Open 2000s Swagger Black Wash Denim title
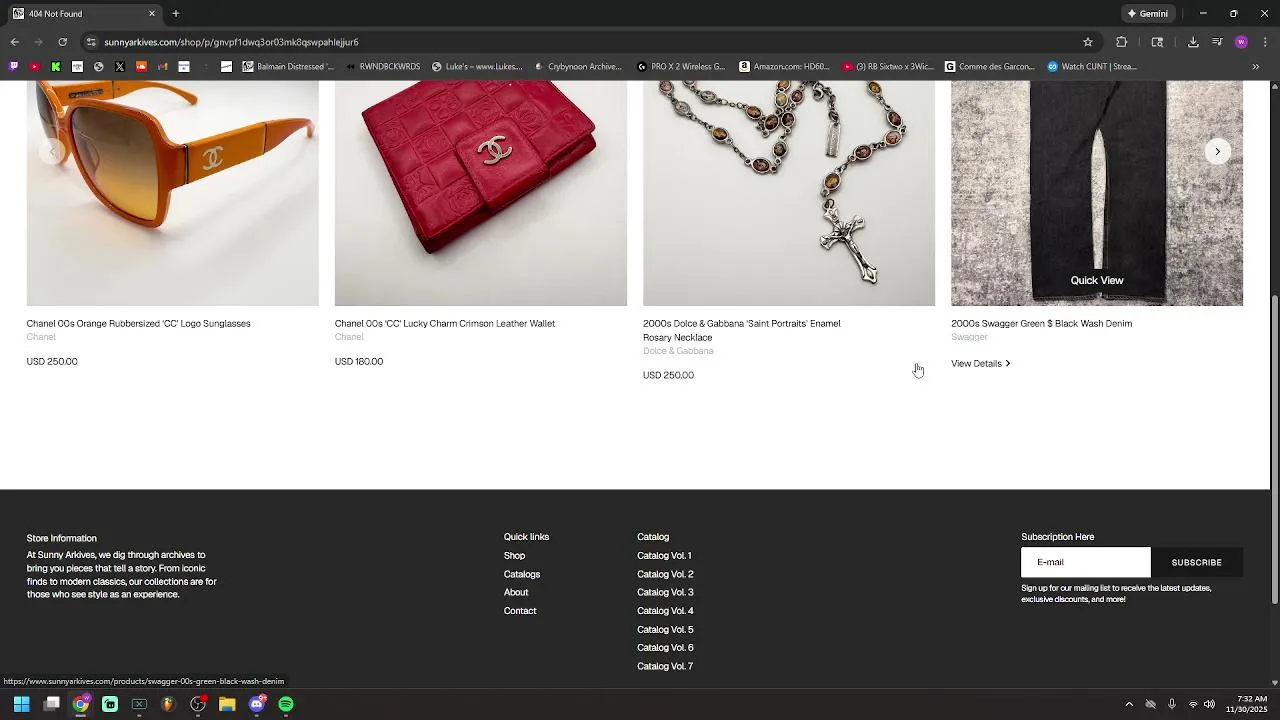The width and height of the screenshot is (1280, 720). click(1042, 324)
